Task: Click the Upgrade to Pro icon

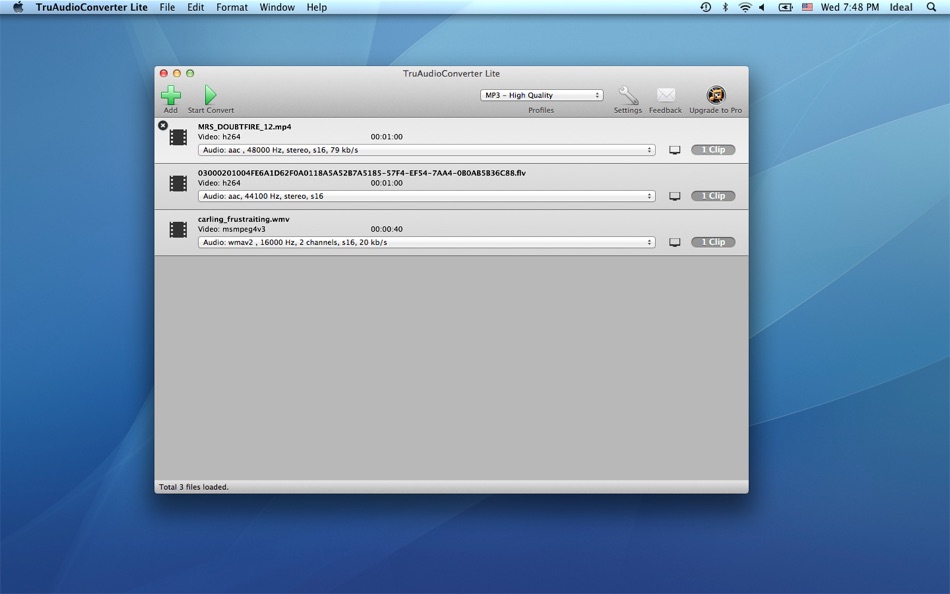Action: 716,95
